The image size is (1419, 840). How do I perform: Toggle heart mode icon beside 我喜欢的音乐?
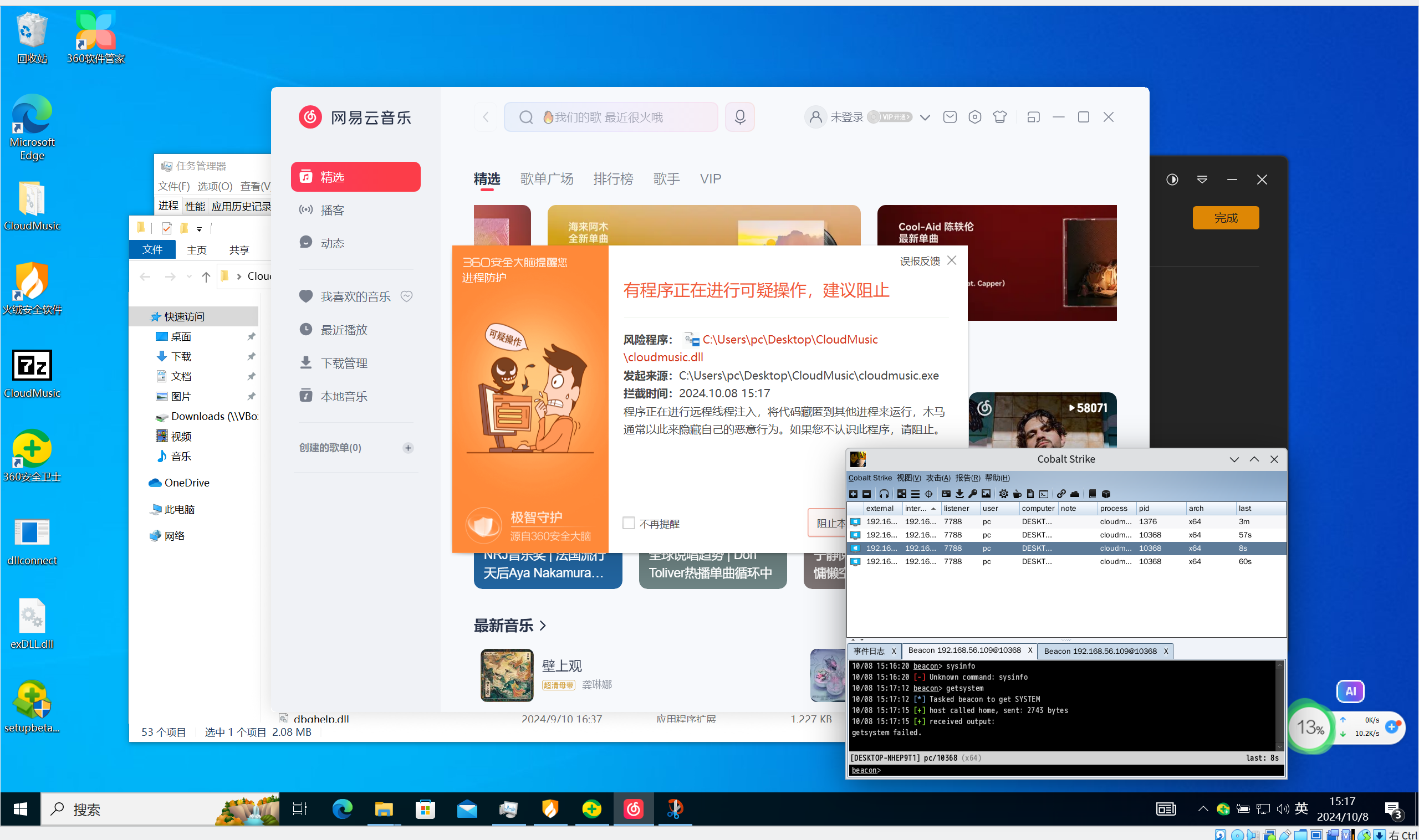(406, 296)
